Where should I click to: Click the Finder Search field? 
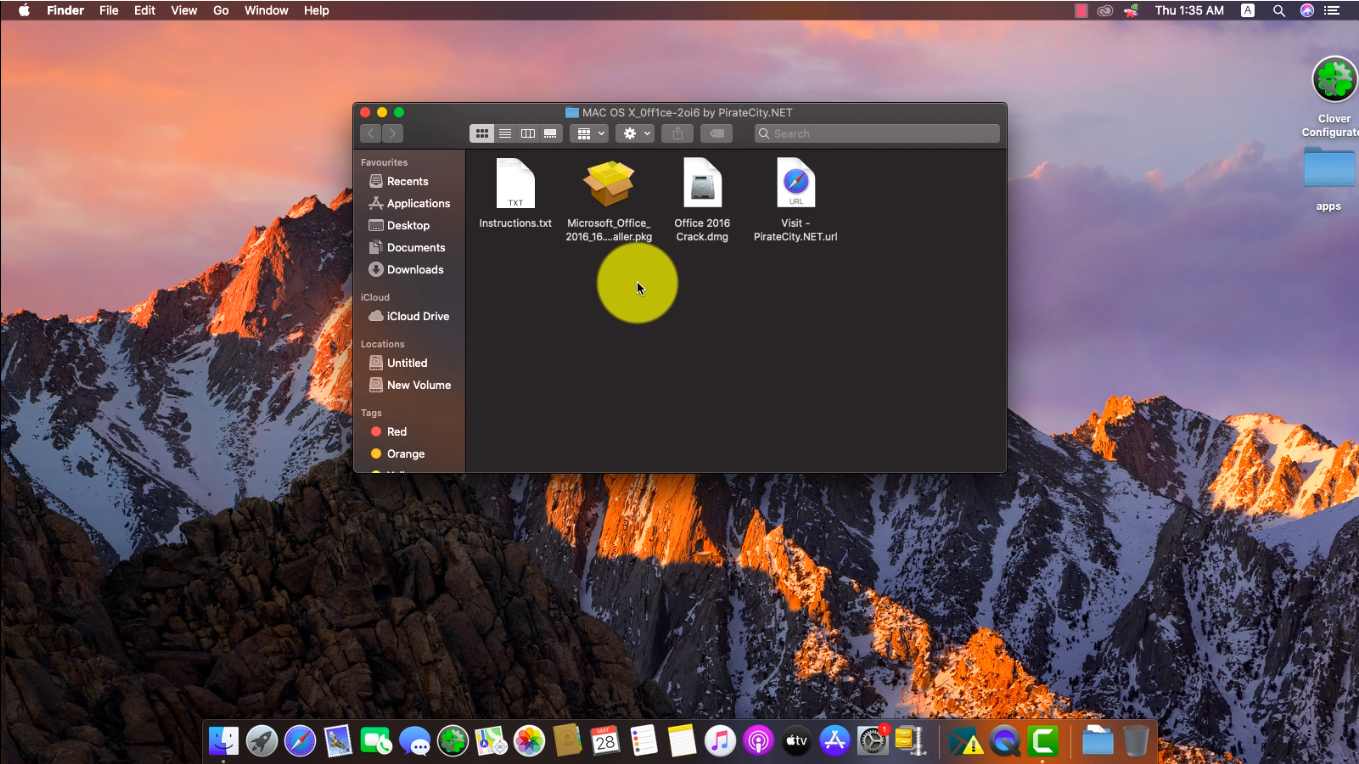click(877, 133)
